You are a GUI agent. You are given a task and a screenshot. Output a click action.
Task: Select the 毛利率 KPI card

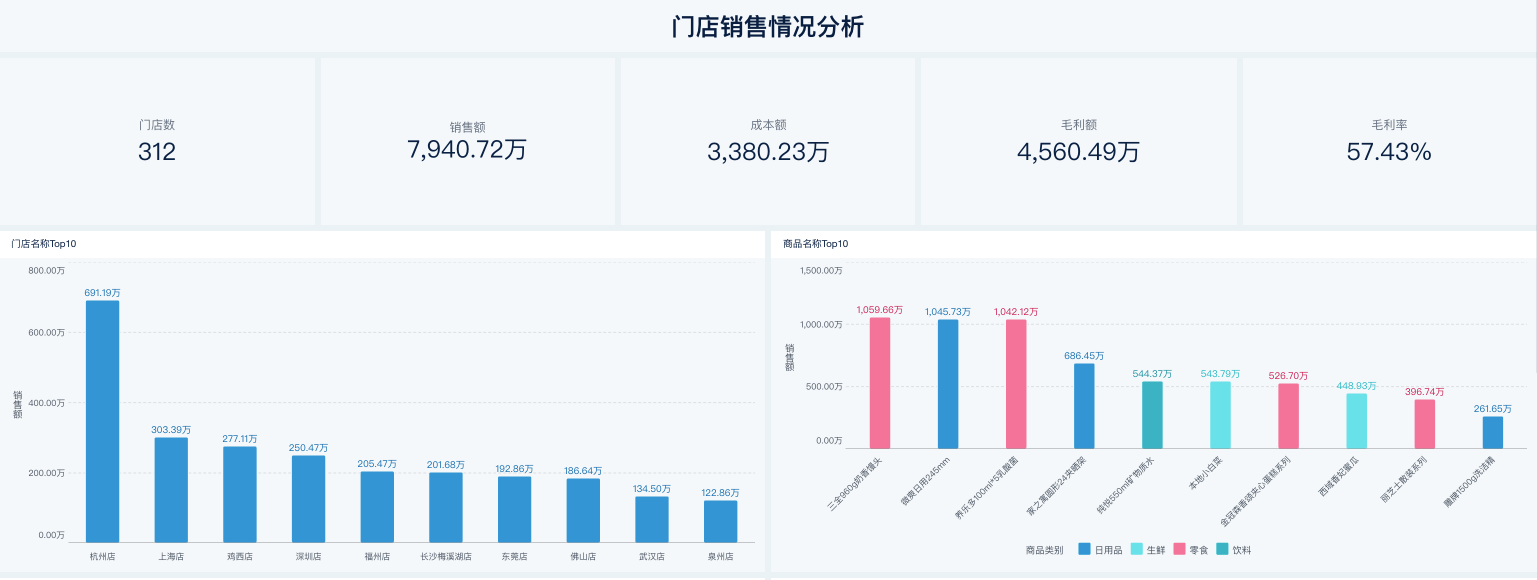point(1389,141)
